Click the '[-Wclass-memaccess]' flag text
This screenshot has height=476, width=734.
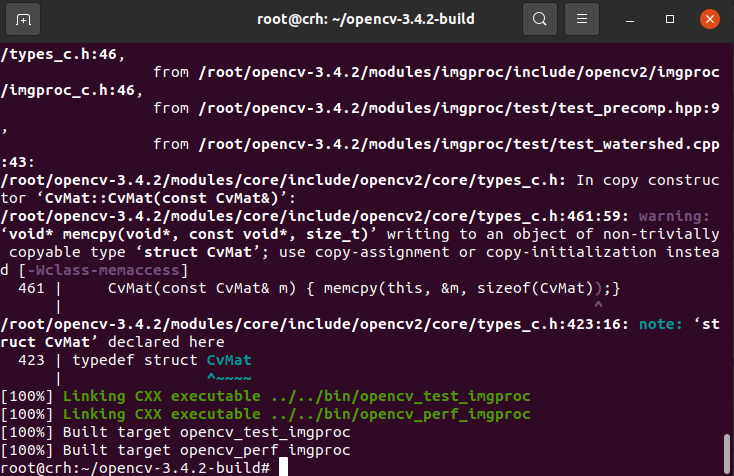[x=103, y=270]
